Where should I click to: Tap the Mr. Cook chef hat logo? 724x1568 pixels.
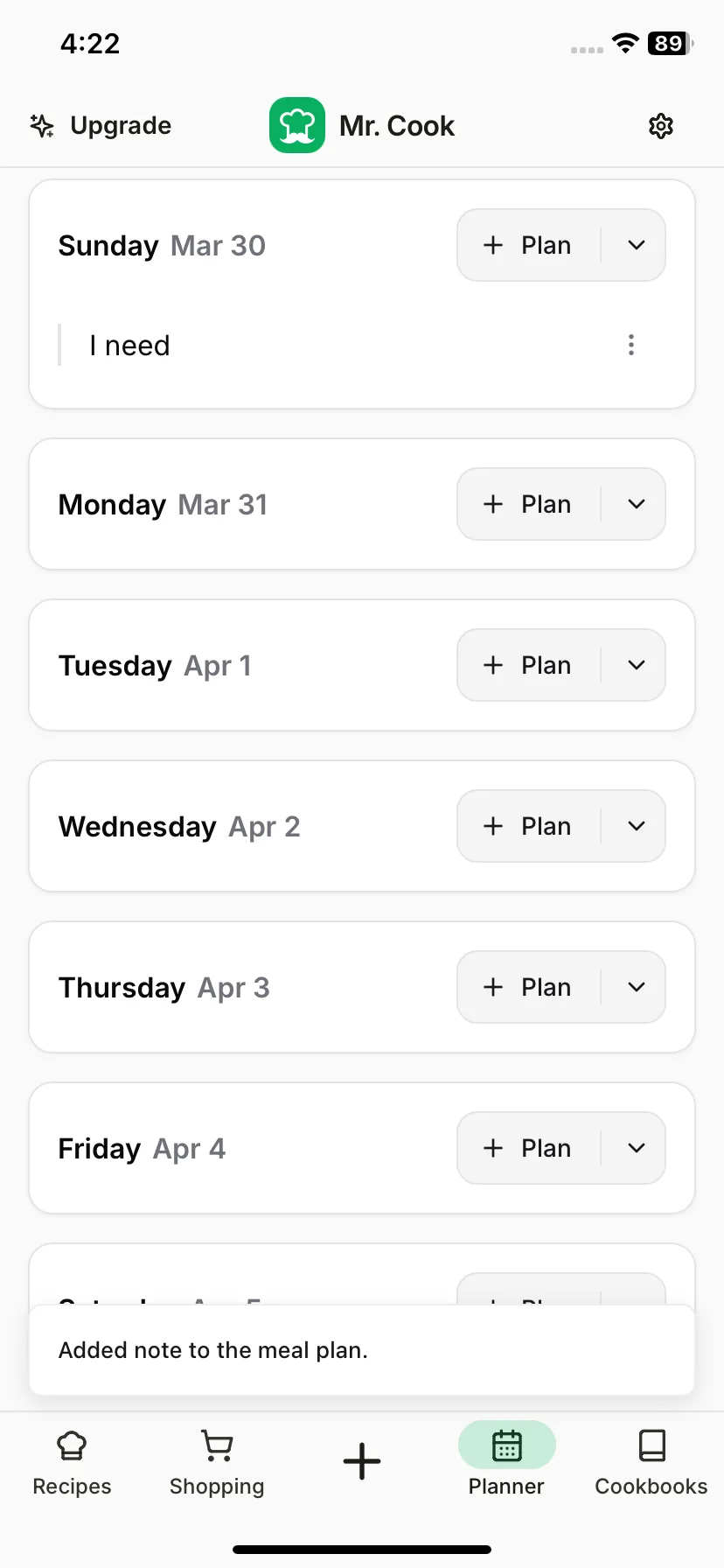[x=297, y=125]
